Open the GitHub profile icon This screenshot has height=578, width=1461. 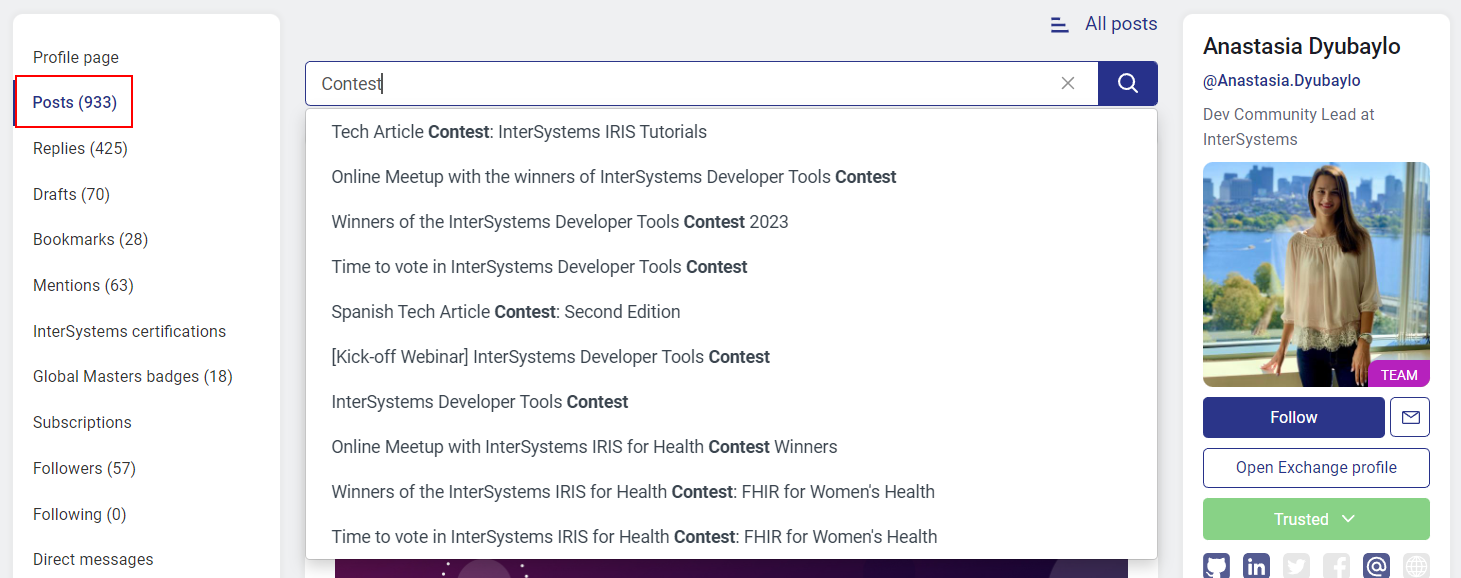1216,566
